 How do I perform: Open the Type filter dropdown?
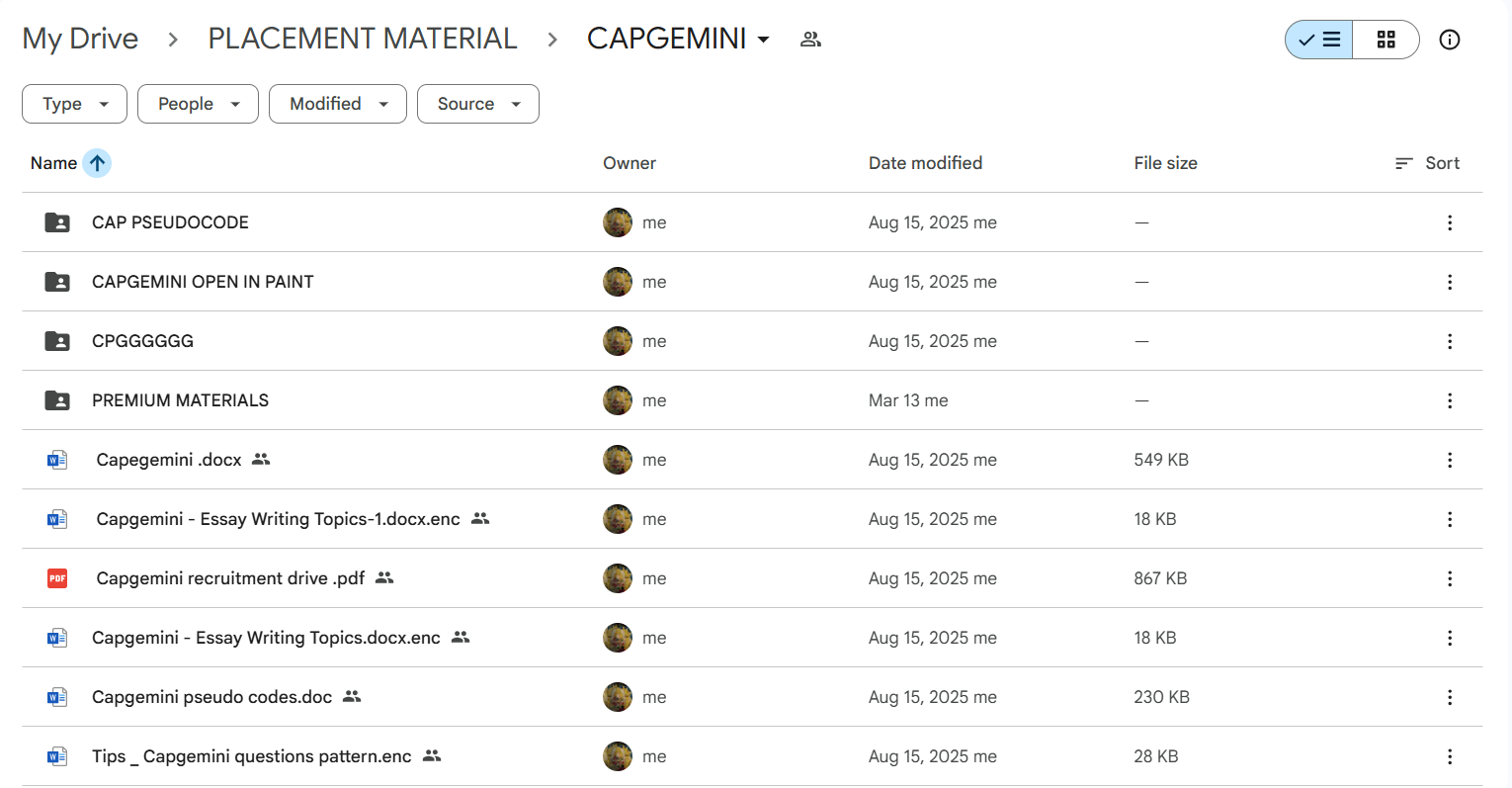click(74, 104)
